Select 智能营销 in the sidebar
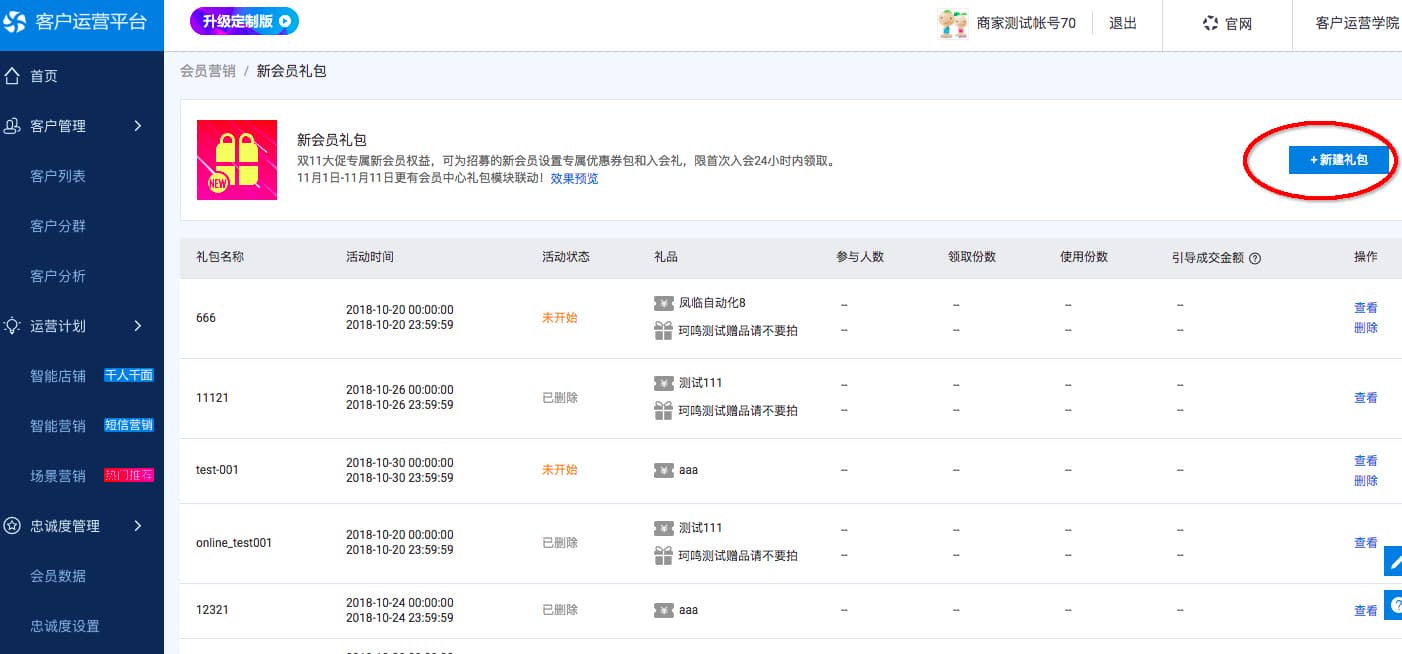Image resolution: width=1402 pixels, height=654 pixels. 58,426
